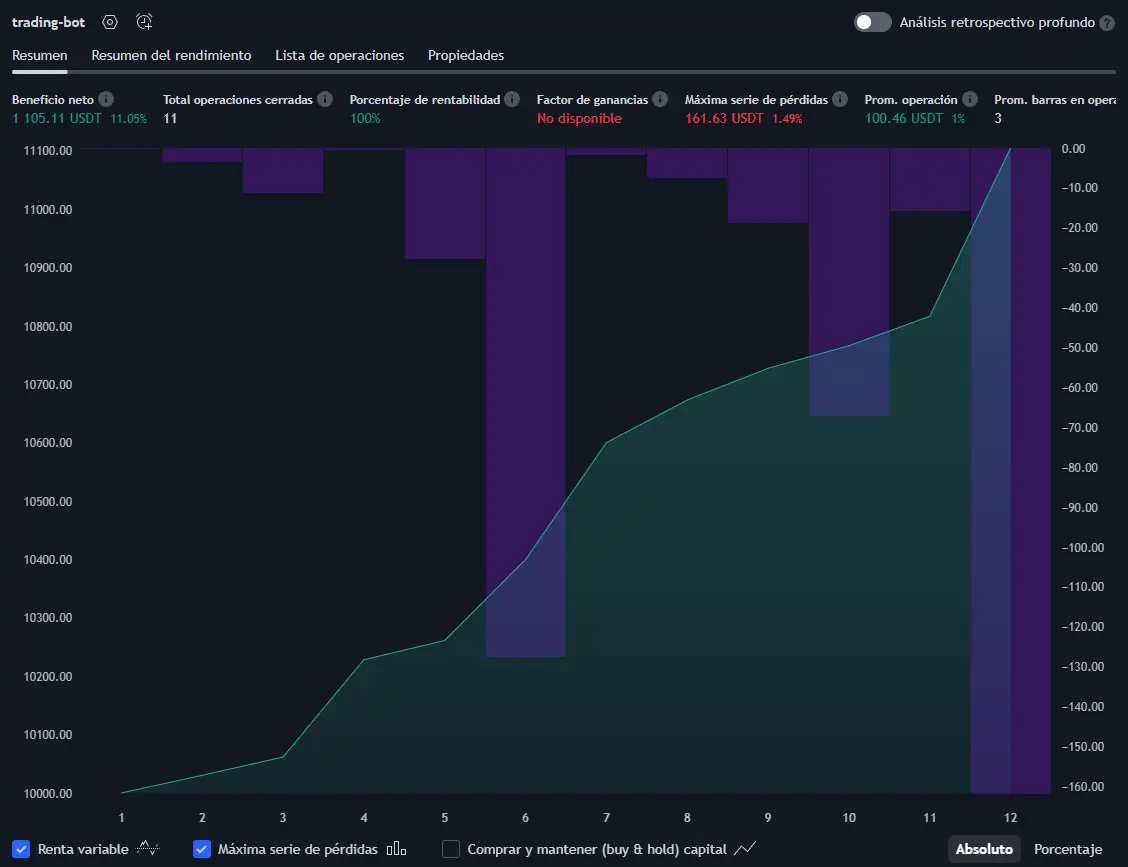Click x-axis label 12
Viewport: 1128px width, 867px height.
click(1010, 817)
